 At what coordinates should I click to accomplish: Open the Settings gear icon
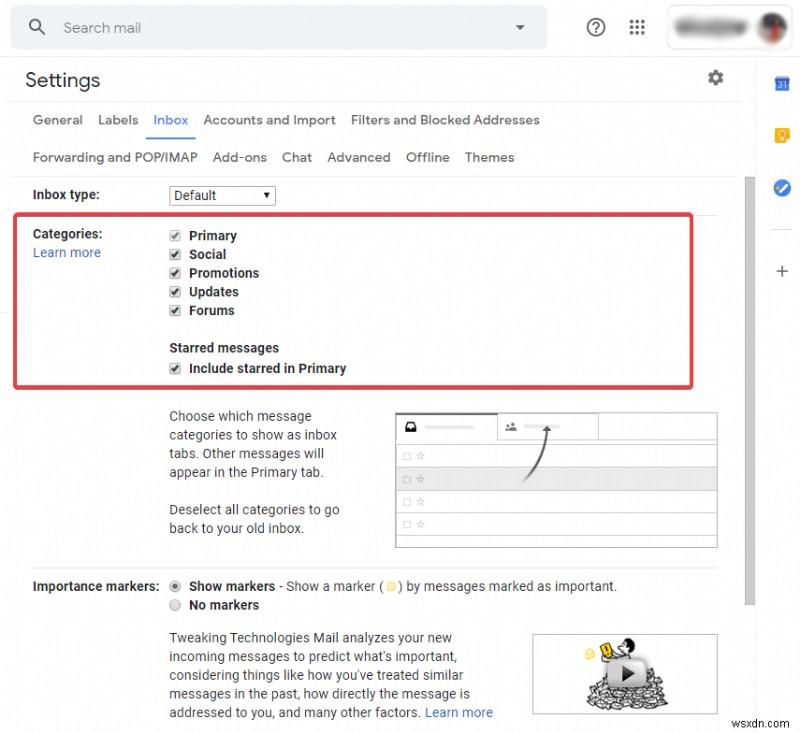point(715,77)
